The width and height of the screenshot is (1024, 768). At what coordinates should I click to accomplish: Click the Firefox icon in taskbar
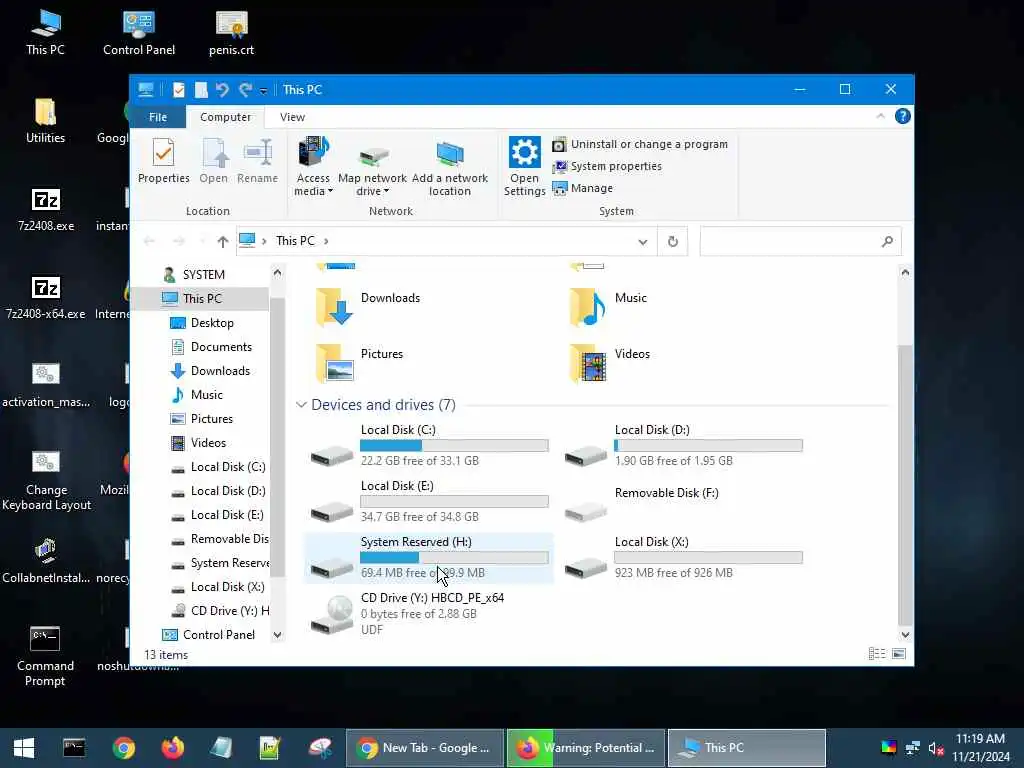172,748
